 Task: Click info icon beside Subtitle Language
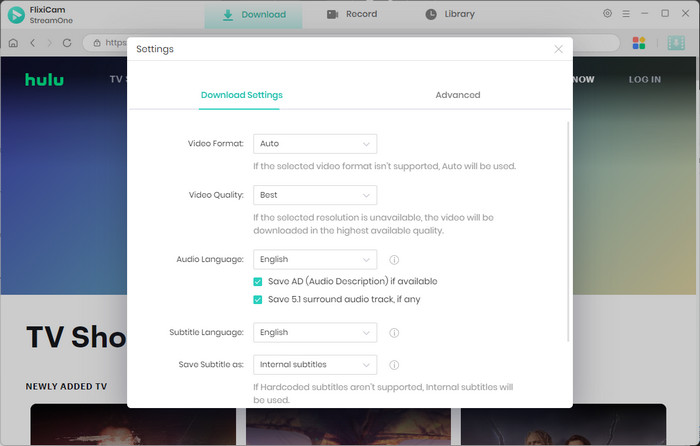tap(394, 333)
